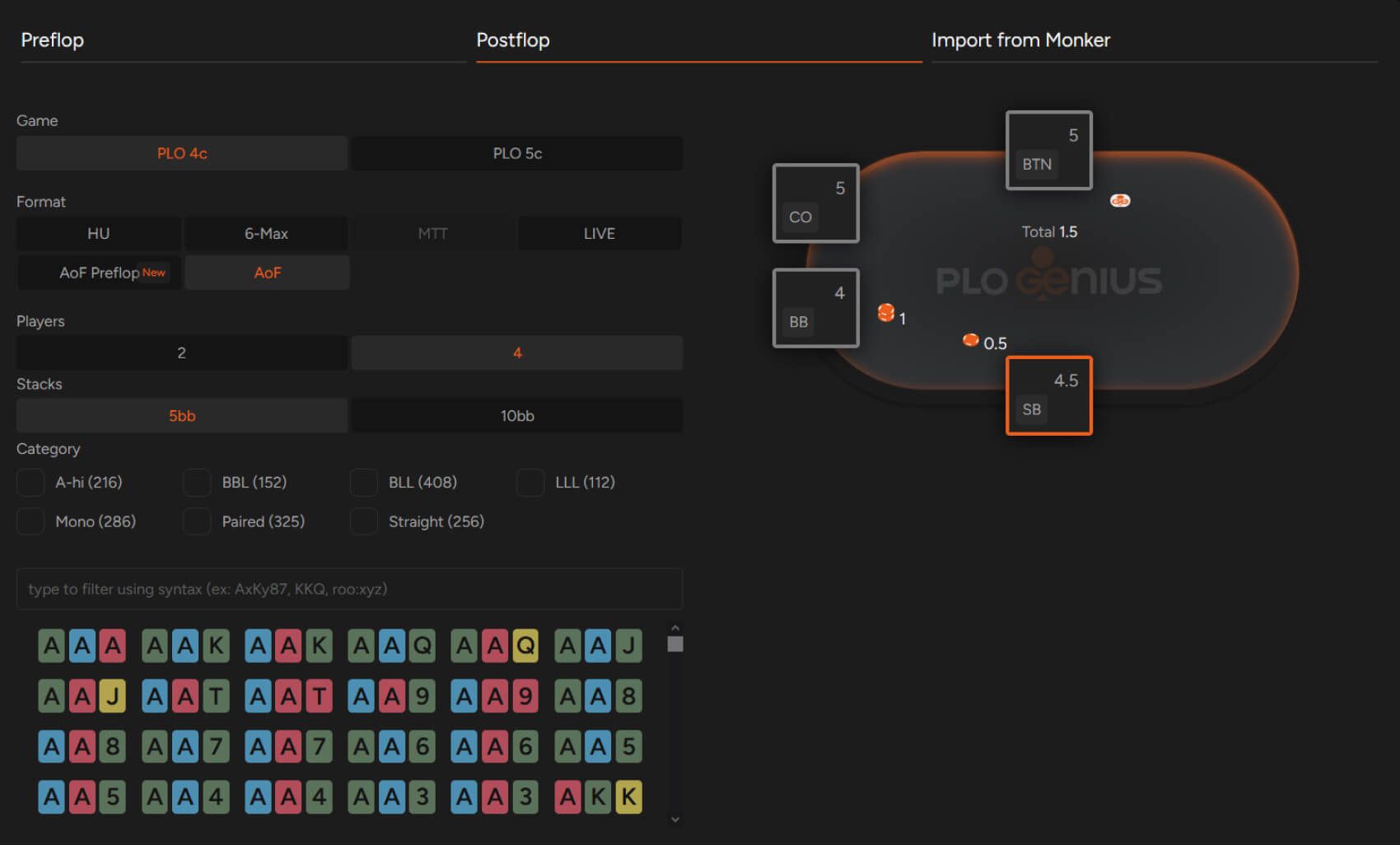Select the AAJ flop with green J
The width and height of the screenshot is (1400, 845).
598,646
